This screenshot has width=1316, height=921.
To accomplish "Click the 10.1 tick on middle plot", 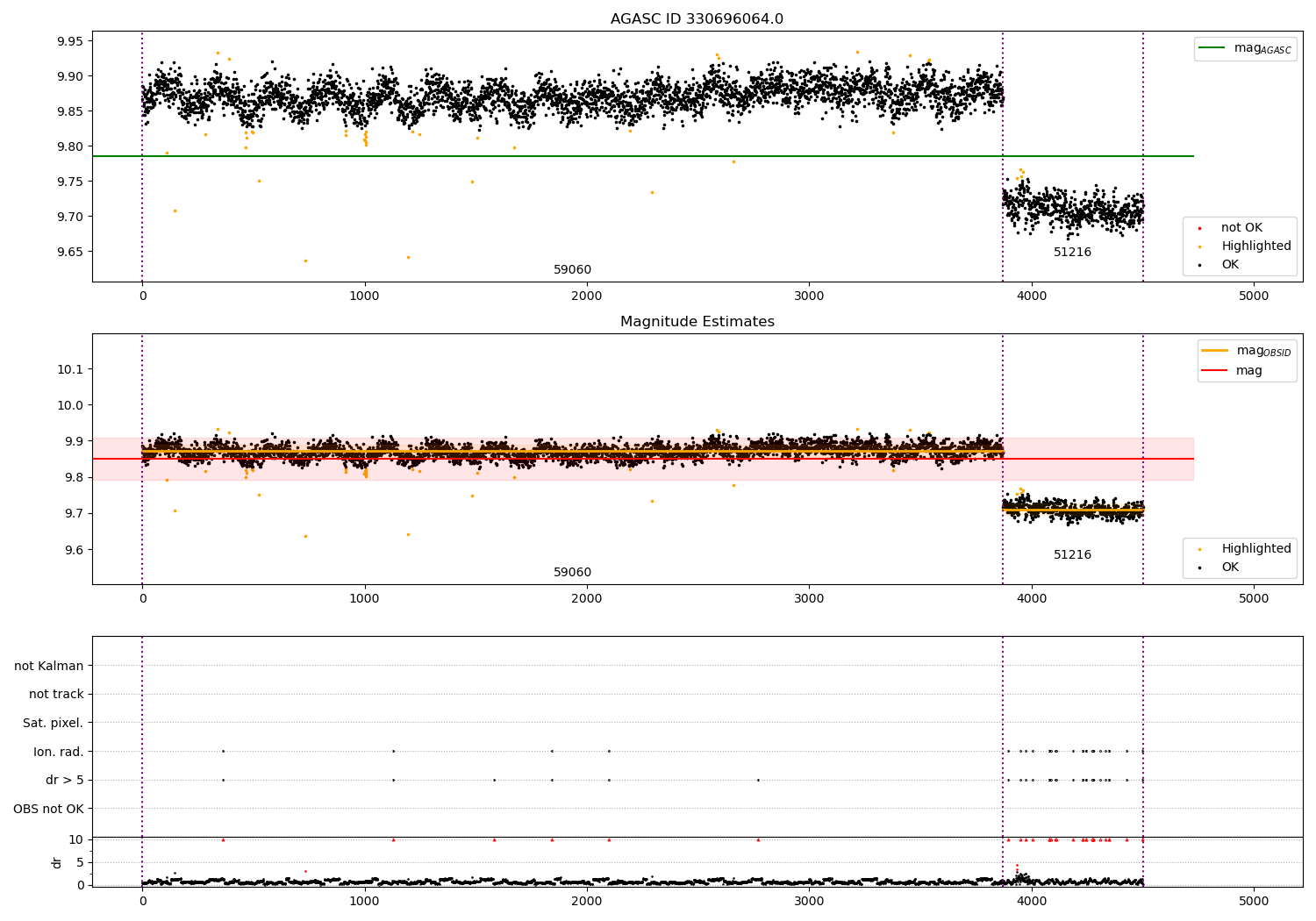I will (70, 369).
